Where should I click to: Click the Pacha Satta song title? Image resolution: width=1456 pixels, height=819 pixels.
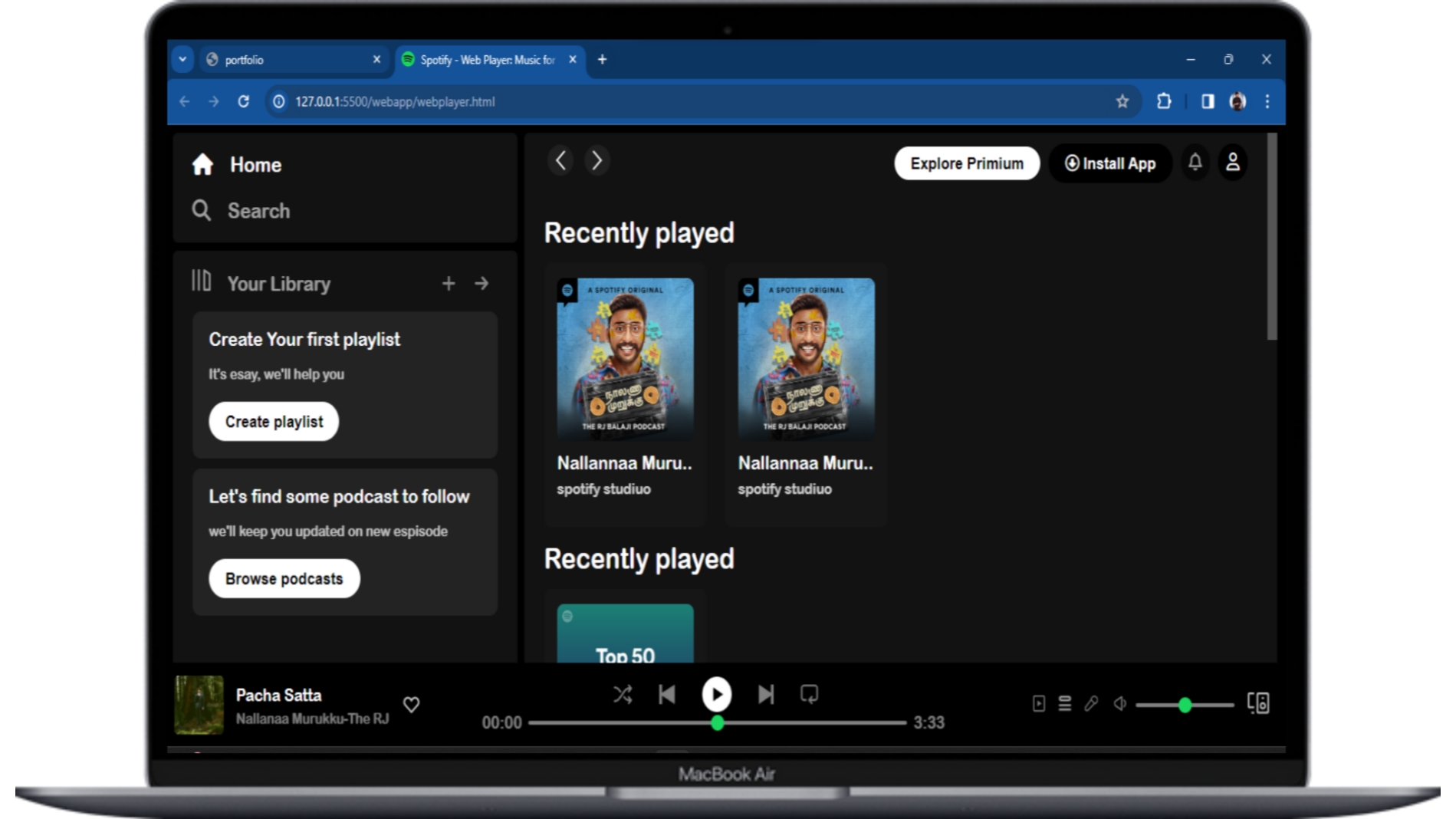pyautogui.click(x=278, y=695)
